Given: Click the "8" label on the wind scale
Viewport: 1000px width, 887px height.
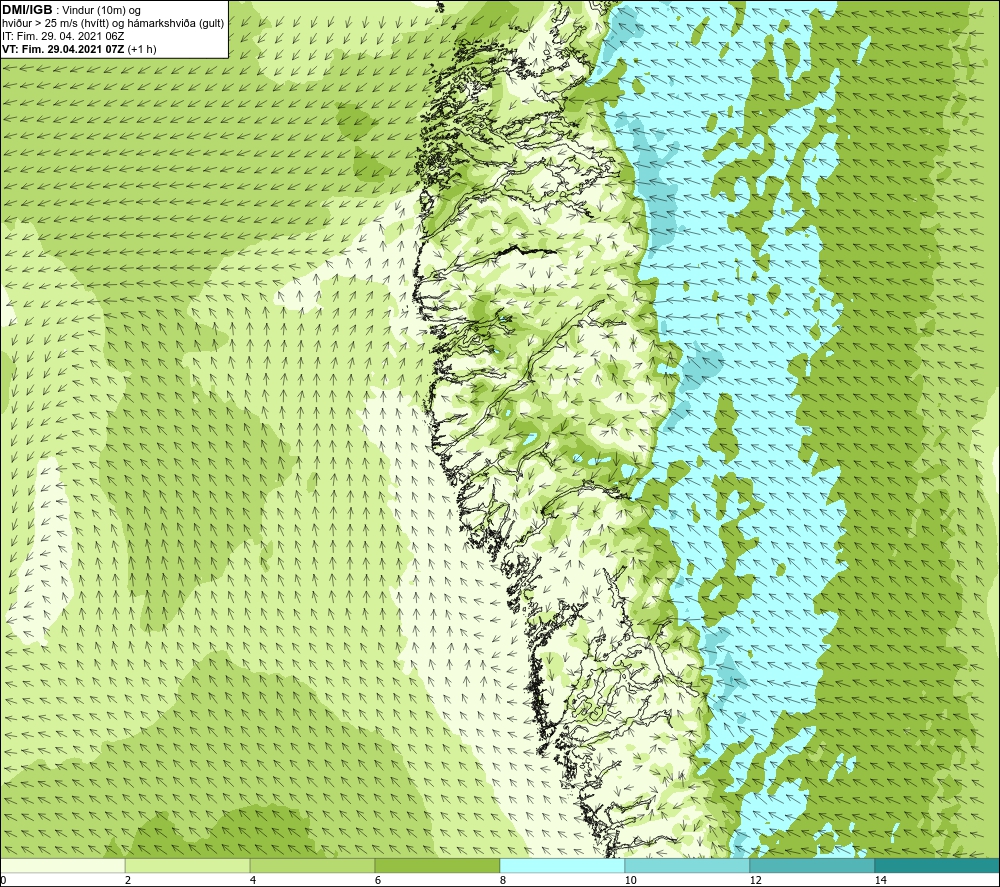Looking at the screenshot, I should click(x=503, y=880).
